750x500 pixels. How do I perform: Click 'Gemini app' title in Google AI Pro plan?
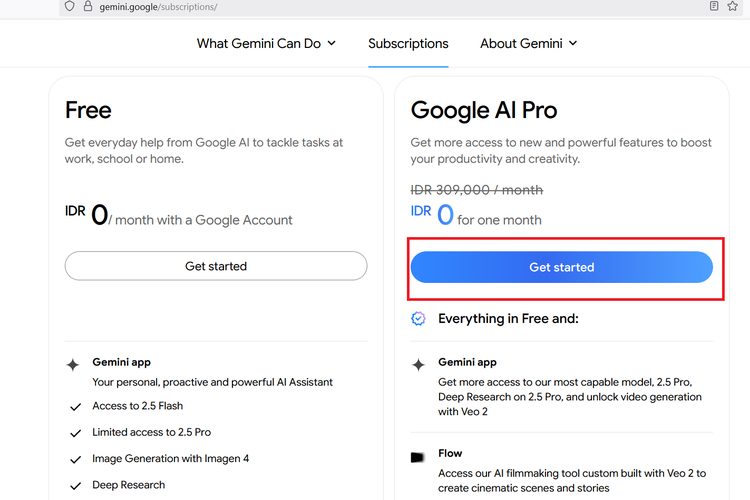coord(467,362)
